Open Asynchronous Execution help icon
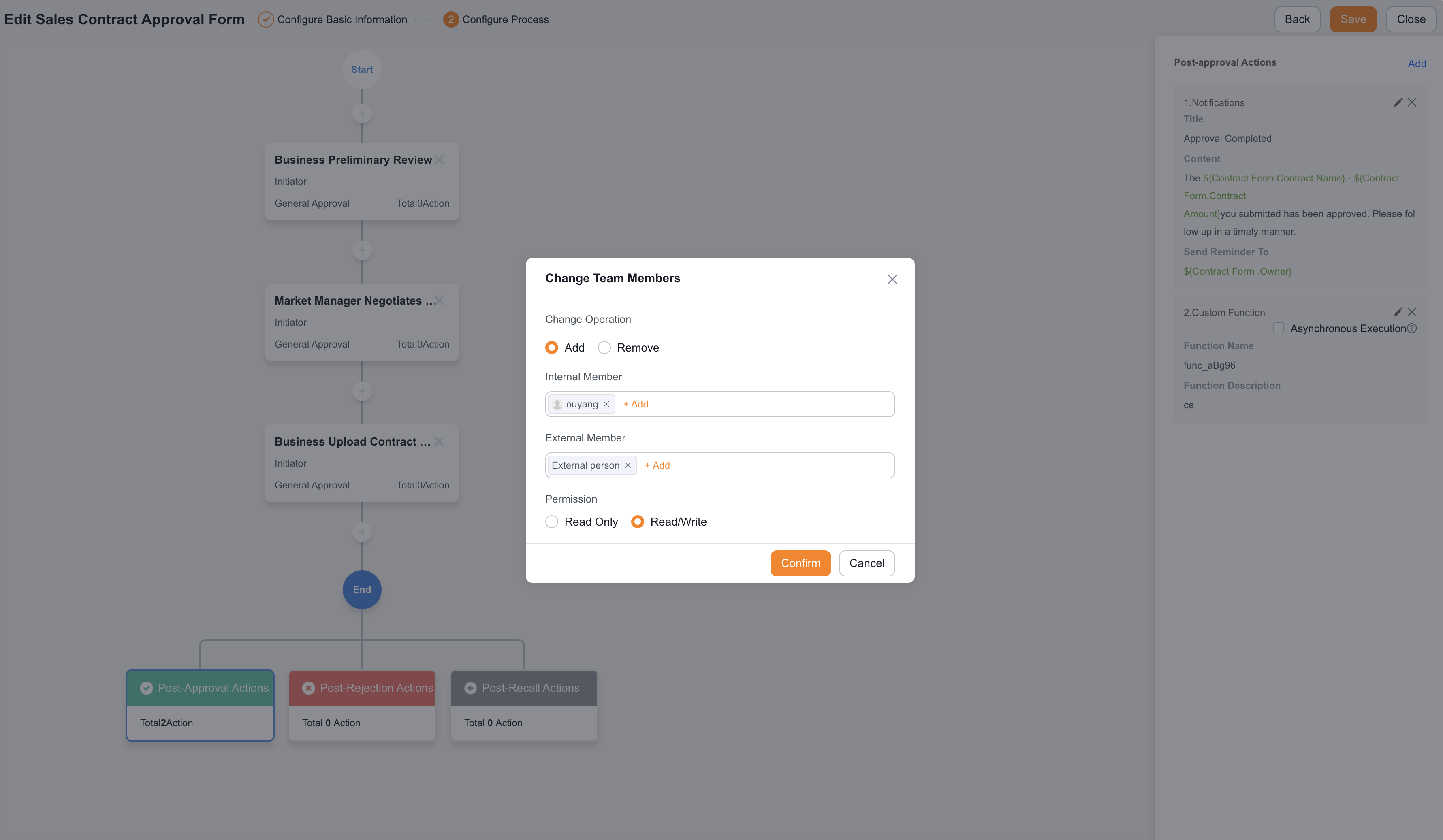Screen dimensions: 1443x840 pyautogui.click(x=1411, y=328)
